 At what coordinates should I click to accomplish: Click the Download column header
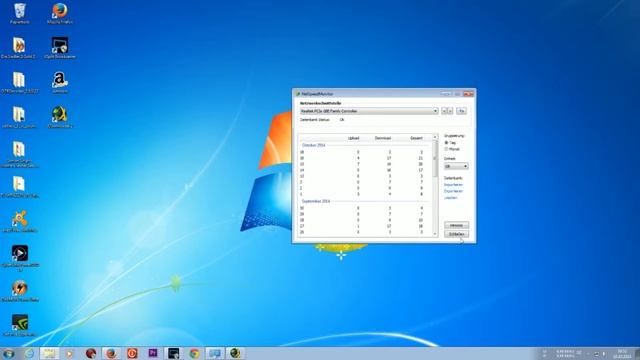(x=382, y=138)
